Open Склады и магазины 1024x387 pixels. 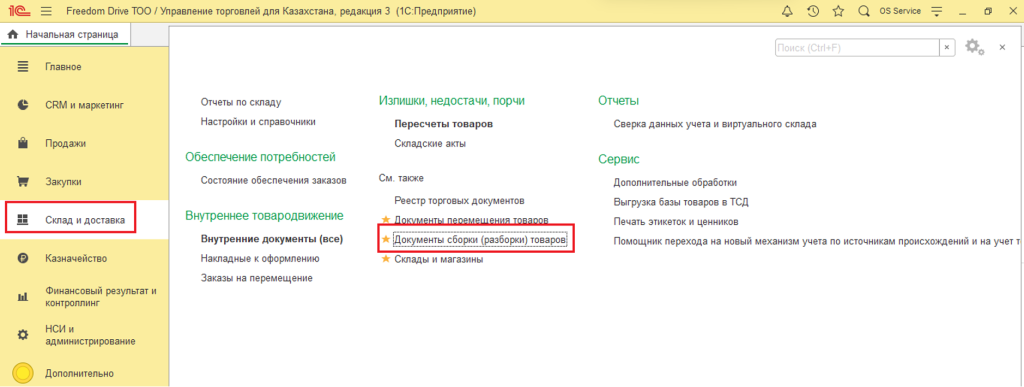pos(439,259)
